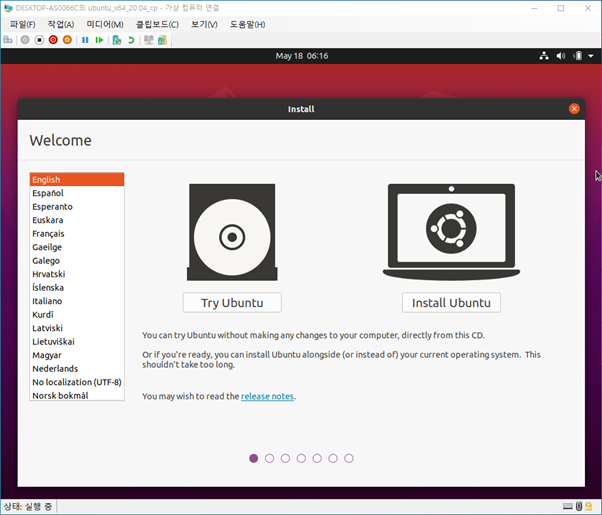Revert the VM with the green arrow icon
The height and width of the screenshot is (515, 602).
pyautogui.click(x=131, y=40)
